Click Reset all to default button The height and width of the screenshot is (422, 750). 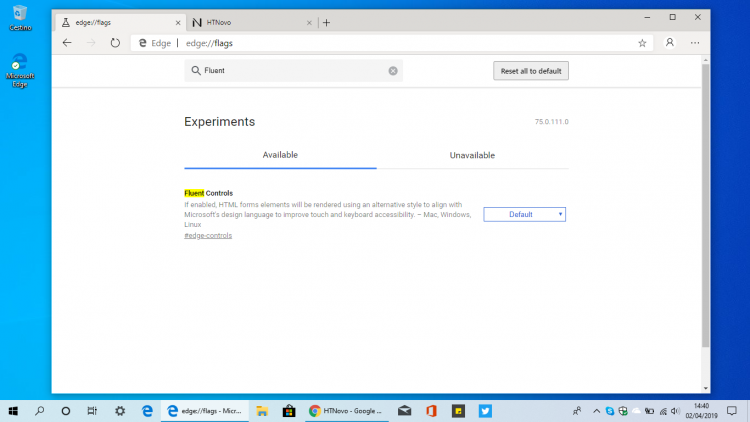point(531,71)
